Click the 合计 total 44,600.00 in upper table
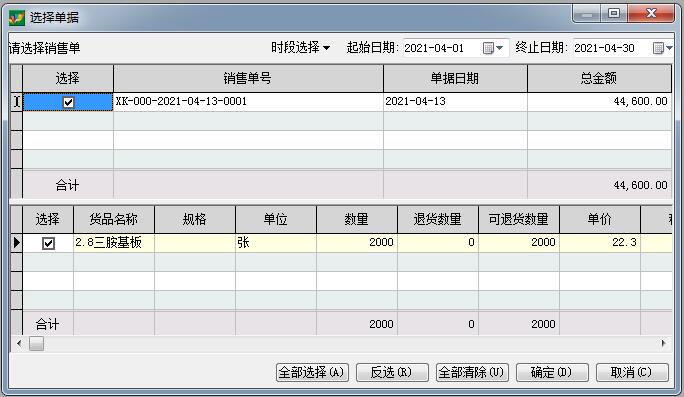 599,185
